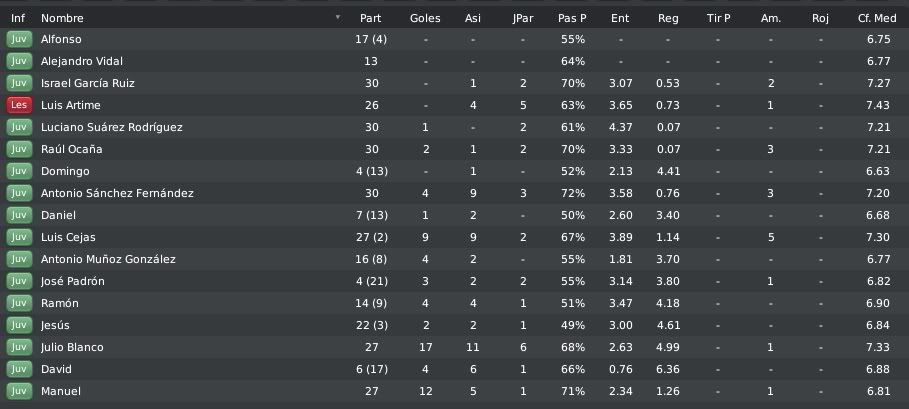This screenshot has height=409, width=909.
Task: Click the Juv badge next to Alfonso
Action: (19, 39)
